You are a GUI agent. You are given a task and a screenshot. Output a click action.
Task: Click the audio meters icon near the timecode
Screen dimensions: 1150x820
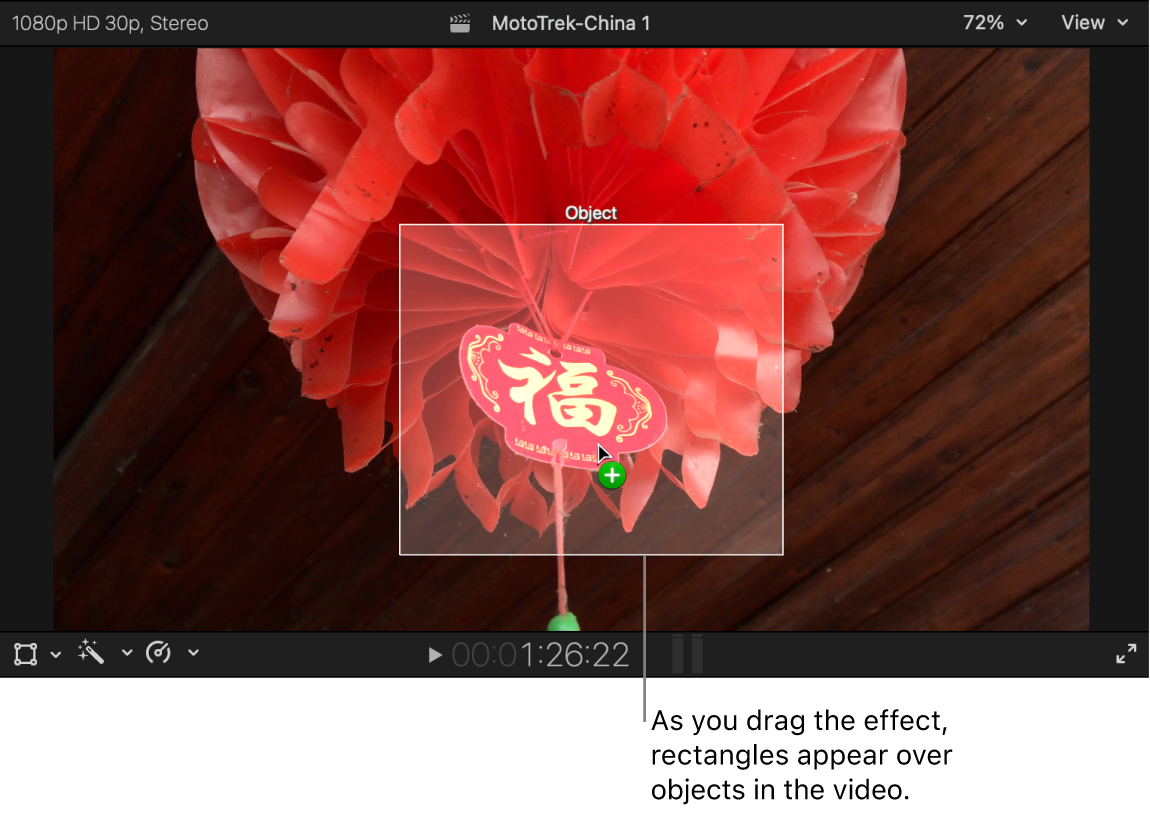click(688, 653)
